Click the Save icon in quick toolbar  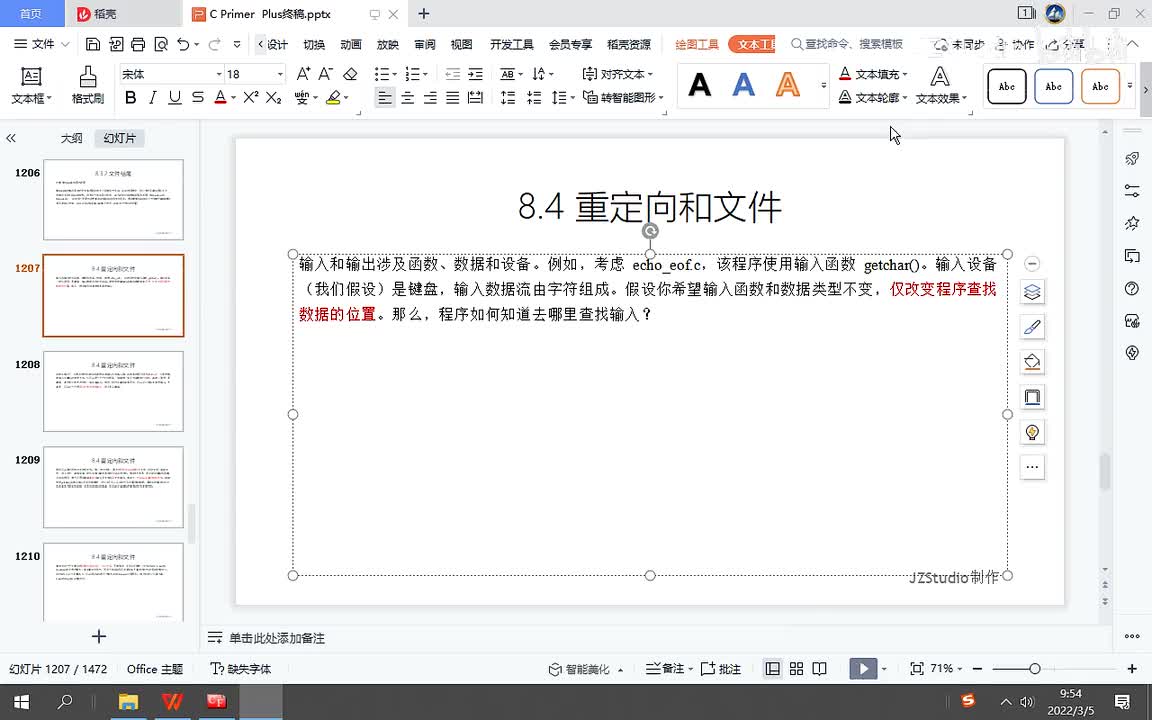(x=93, y=44)
